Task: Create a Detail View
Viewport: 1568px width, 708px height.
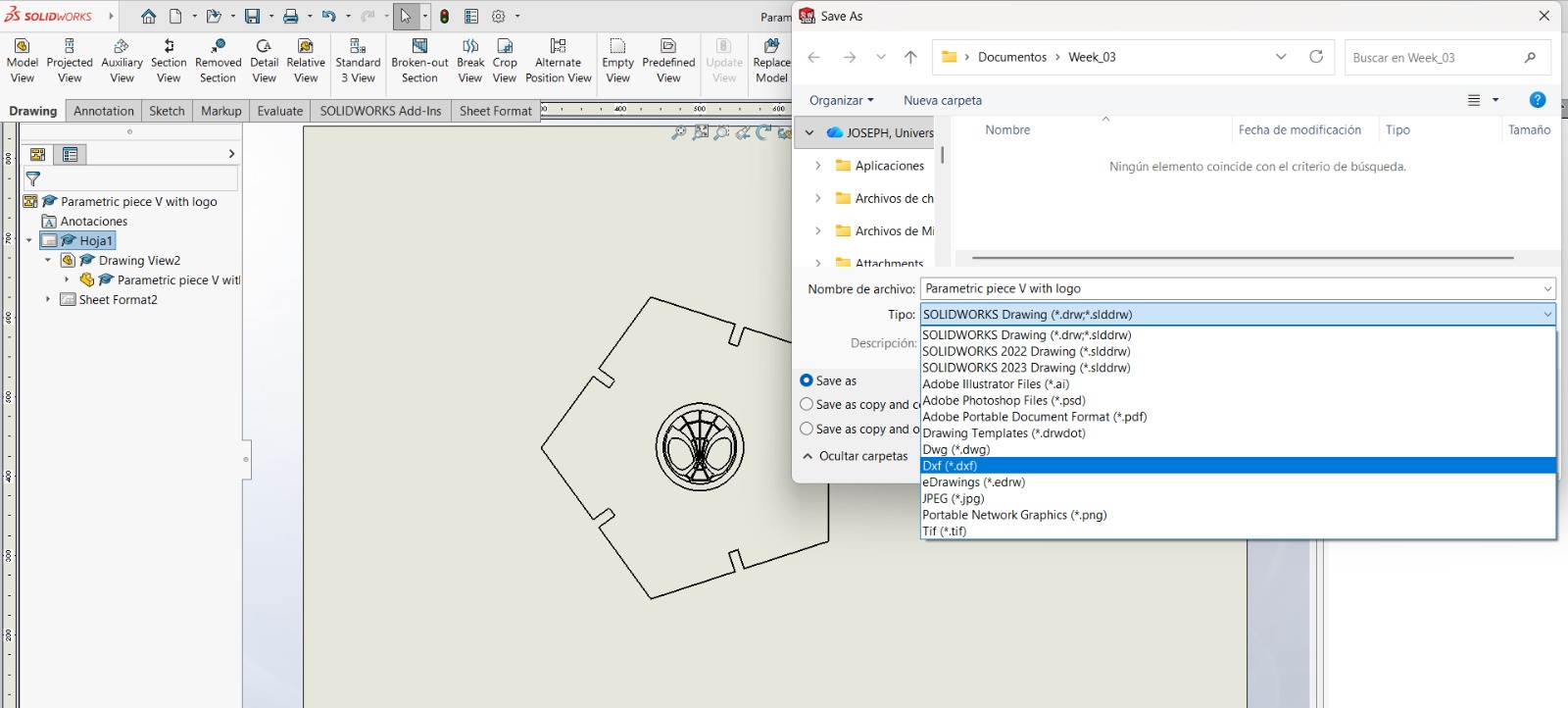Action: (265, 61)
